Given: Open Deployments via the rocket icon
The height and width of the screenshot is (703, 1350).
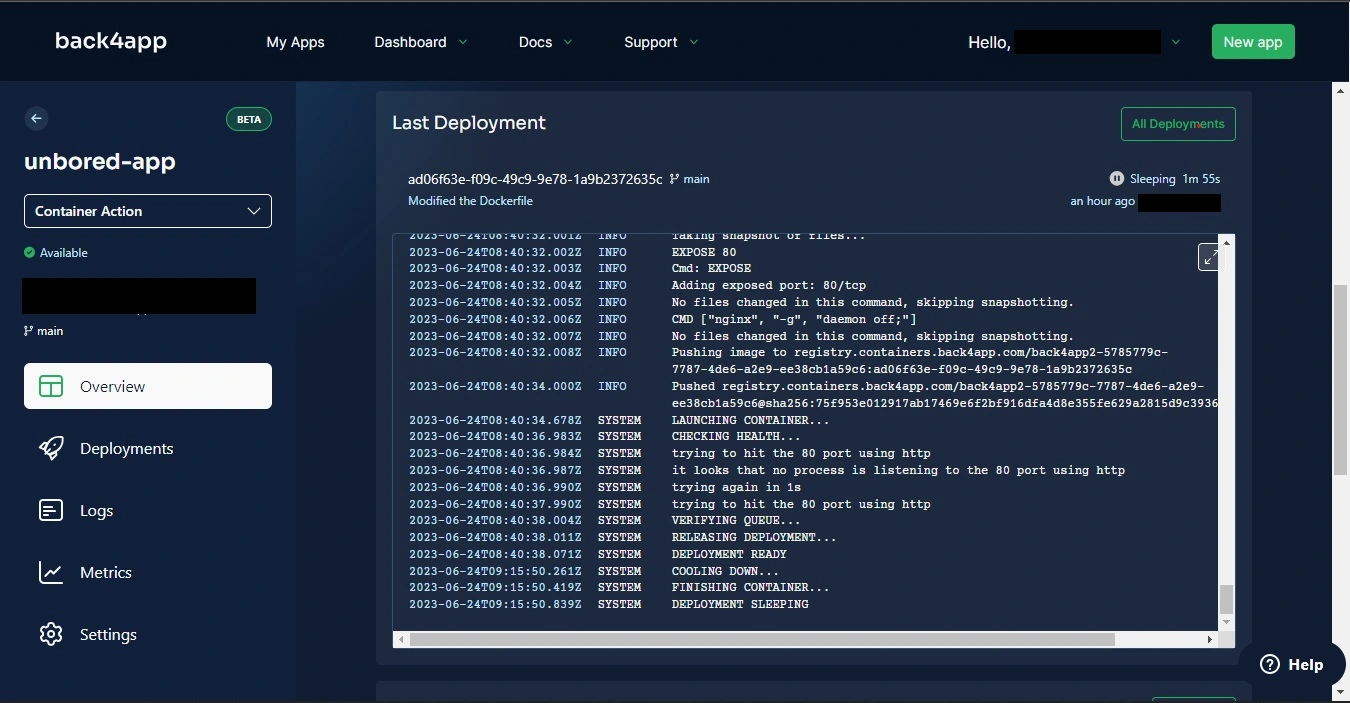Looking at the screenshot, I should click(50, 448).
